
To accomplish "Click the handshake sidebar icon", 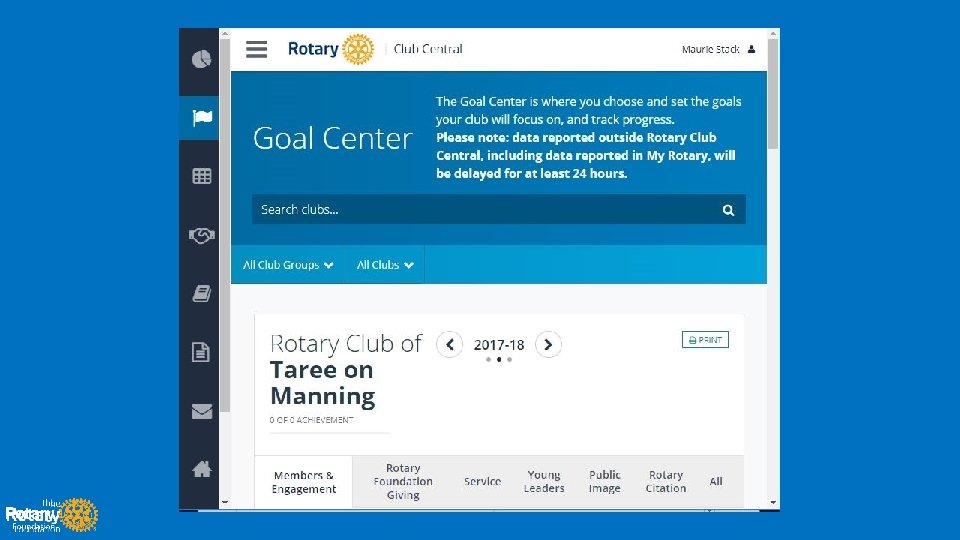I will [x=202, y=235].
